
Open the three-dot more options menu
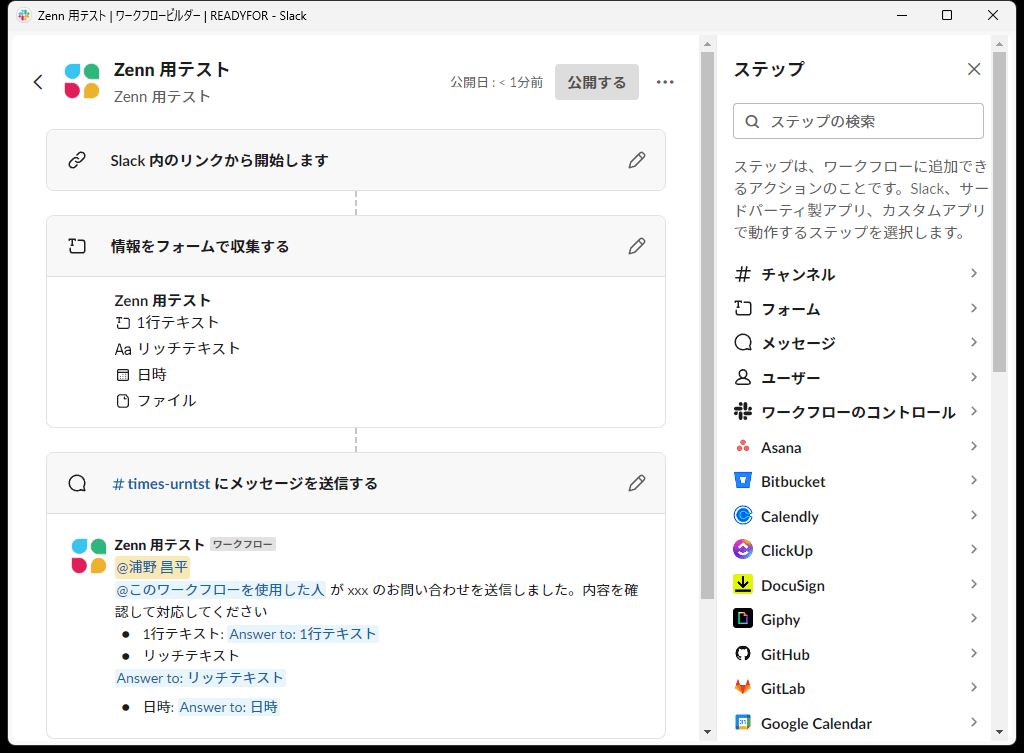[x=665, y=82]
